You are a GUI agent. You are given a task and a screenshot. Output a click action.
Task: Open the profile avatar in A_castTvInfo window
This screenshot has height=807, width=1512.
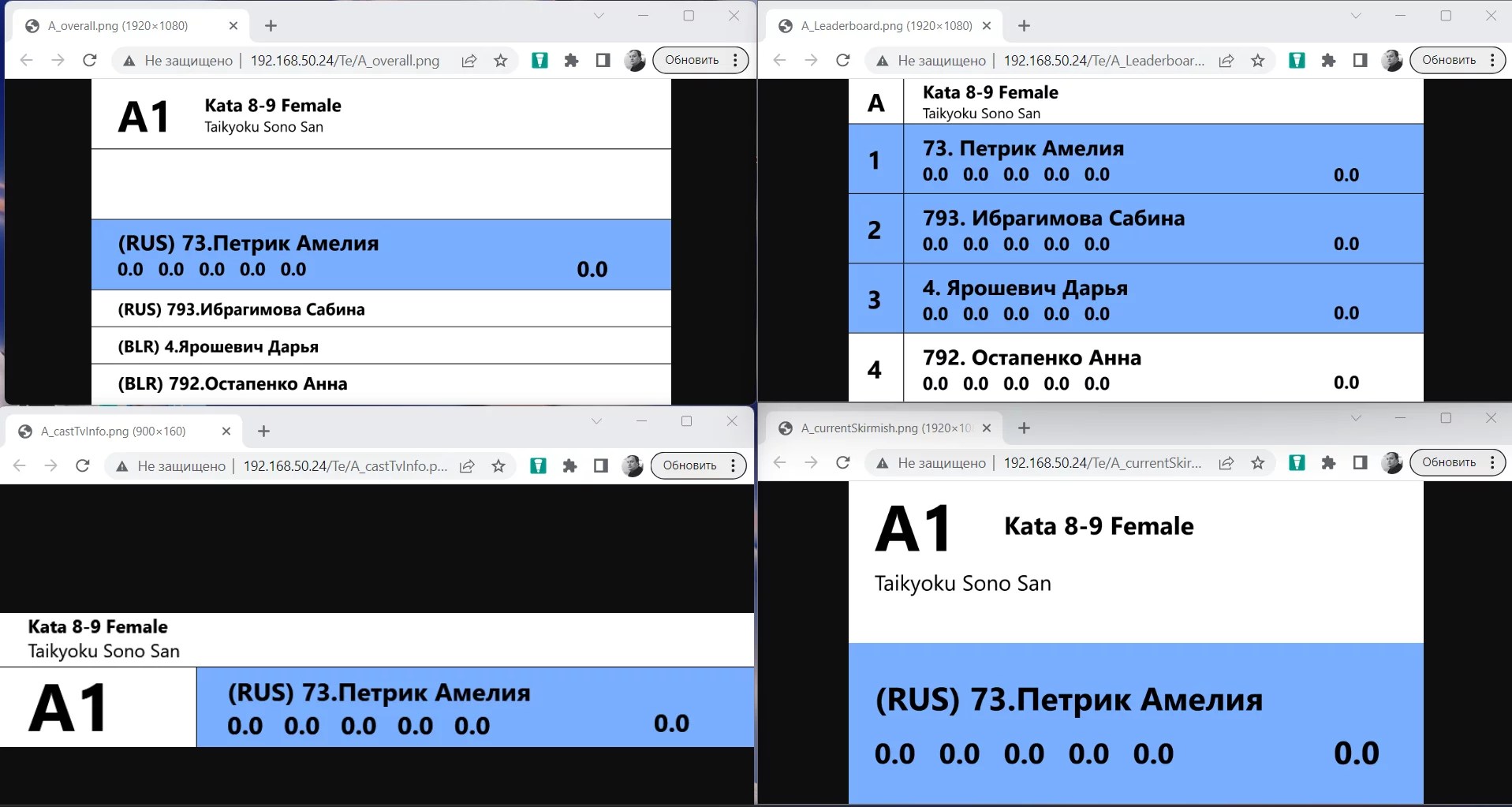click(x=633, y=465)
